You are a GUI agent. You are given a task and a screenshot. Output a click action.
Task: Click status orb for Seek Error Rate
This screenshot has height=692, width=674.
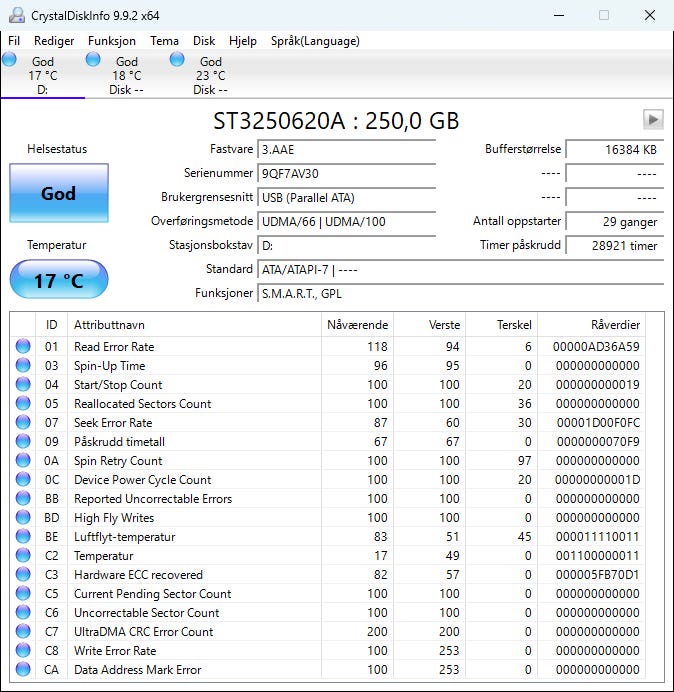point(23,422)
